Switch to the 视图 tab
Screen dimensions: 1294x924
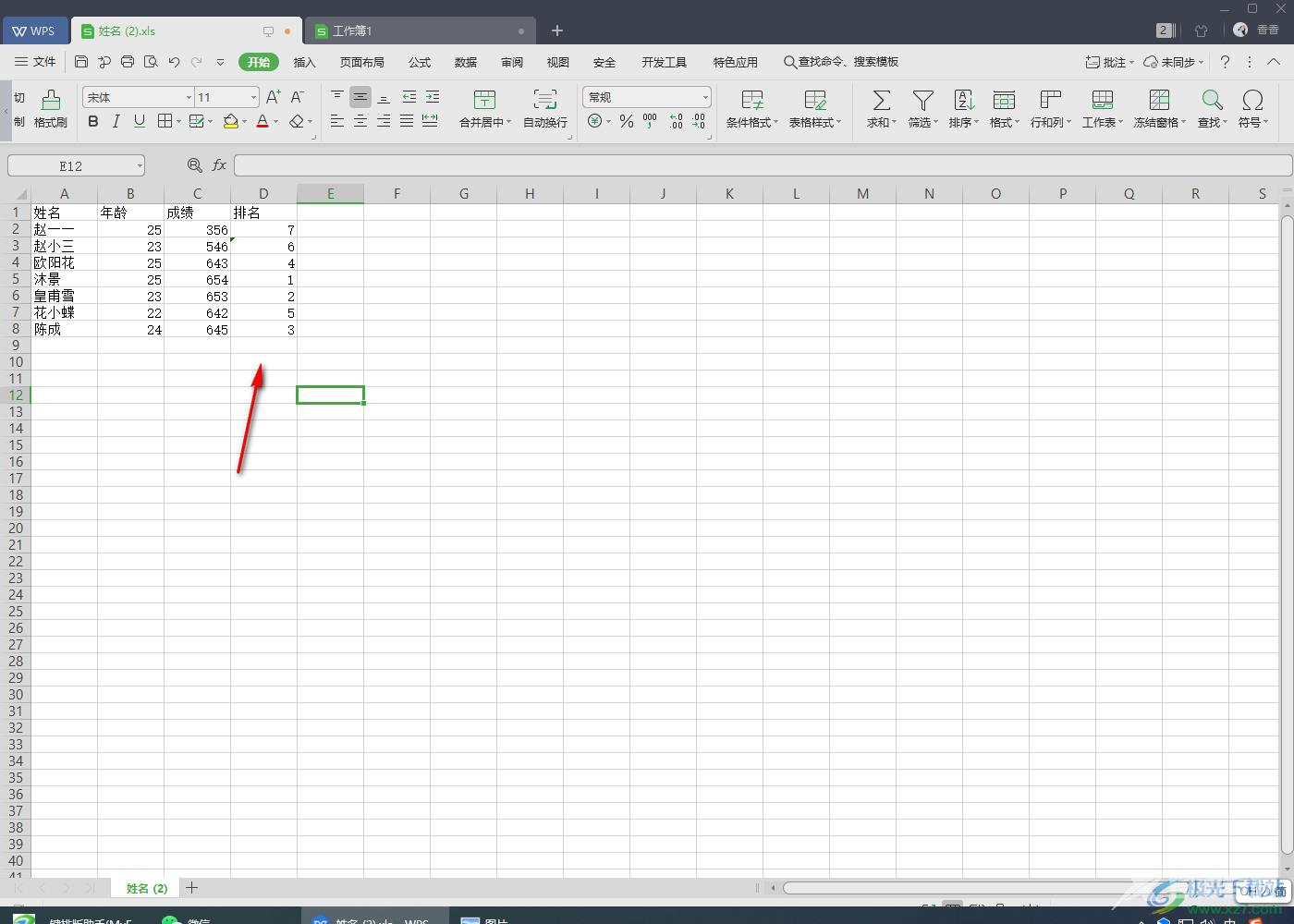(558, 62)
